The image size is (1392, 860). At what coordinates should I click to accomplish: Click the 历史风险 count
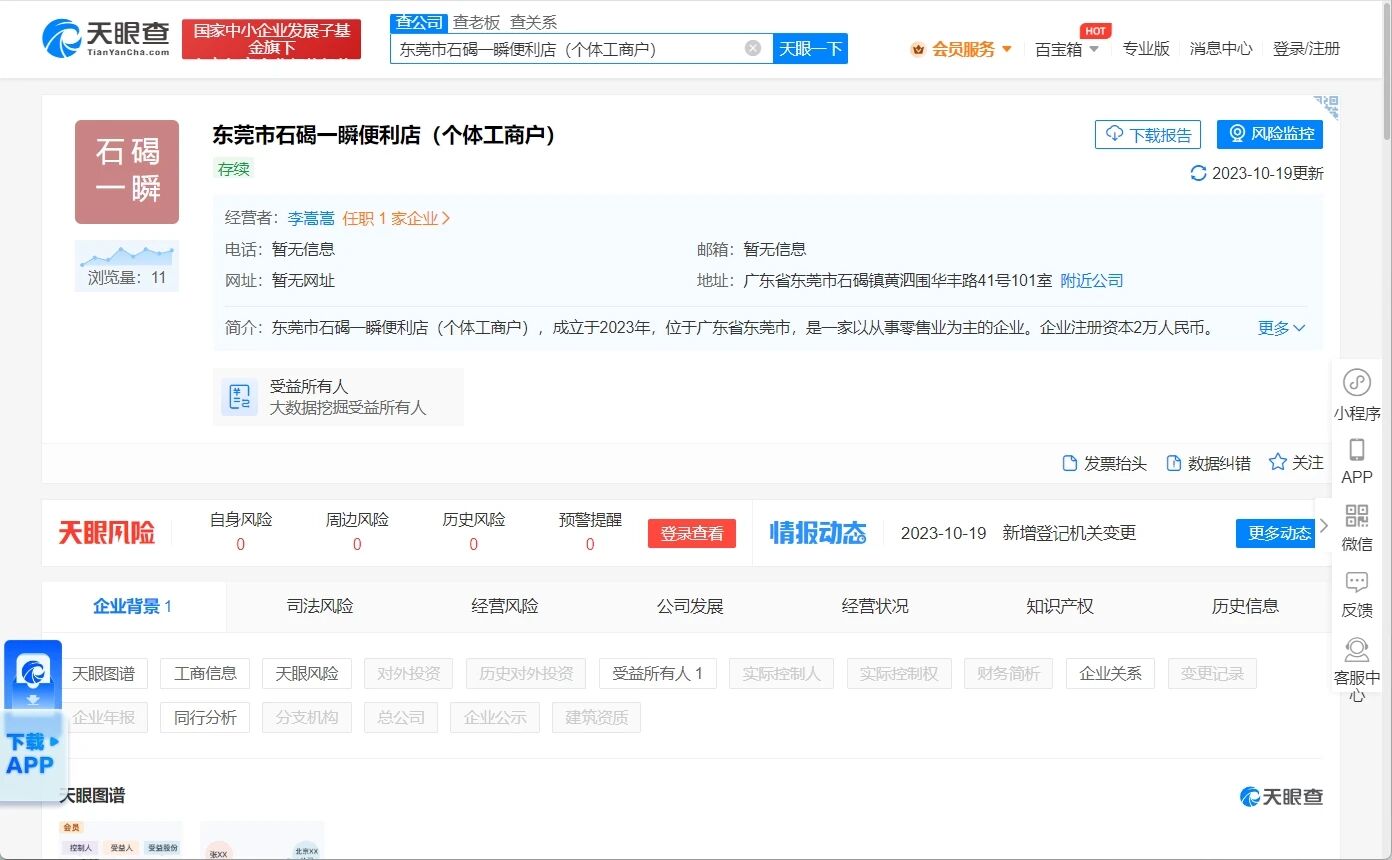click(473, 544)
